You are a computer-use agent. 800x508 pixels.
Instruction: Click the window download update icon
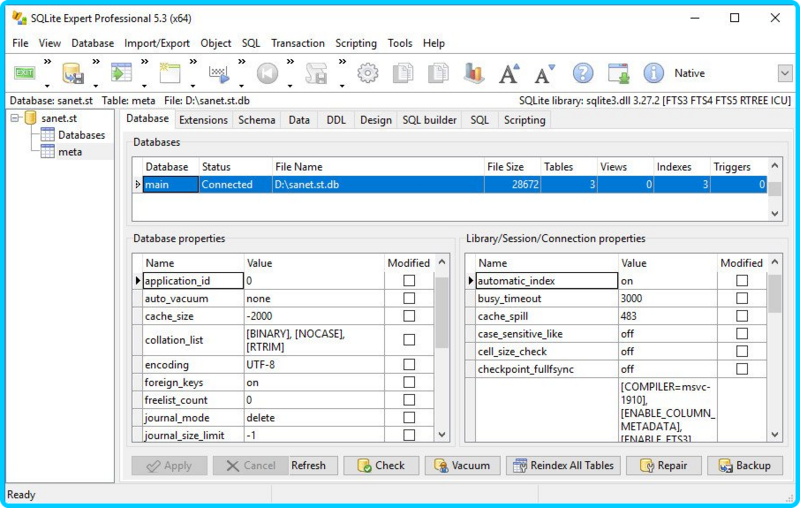pyautogui.click(x=618, y=73)
